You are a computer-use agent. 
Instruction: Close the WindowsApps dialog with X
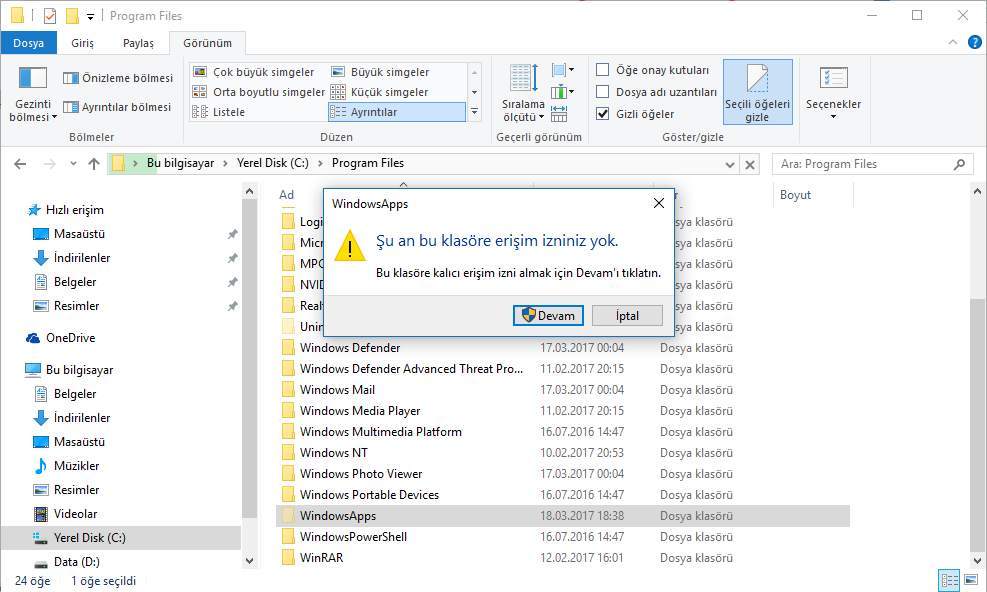pos(658,203)
